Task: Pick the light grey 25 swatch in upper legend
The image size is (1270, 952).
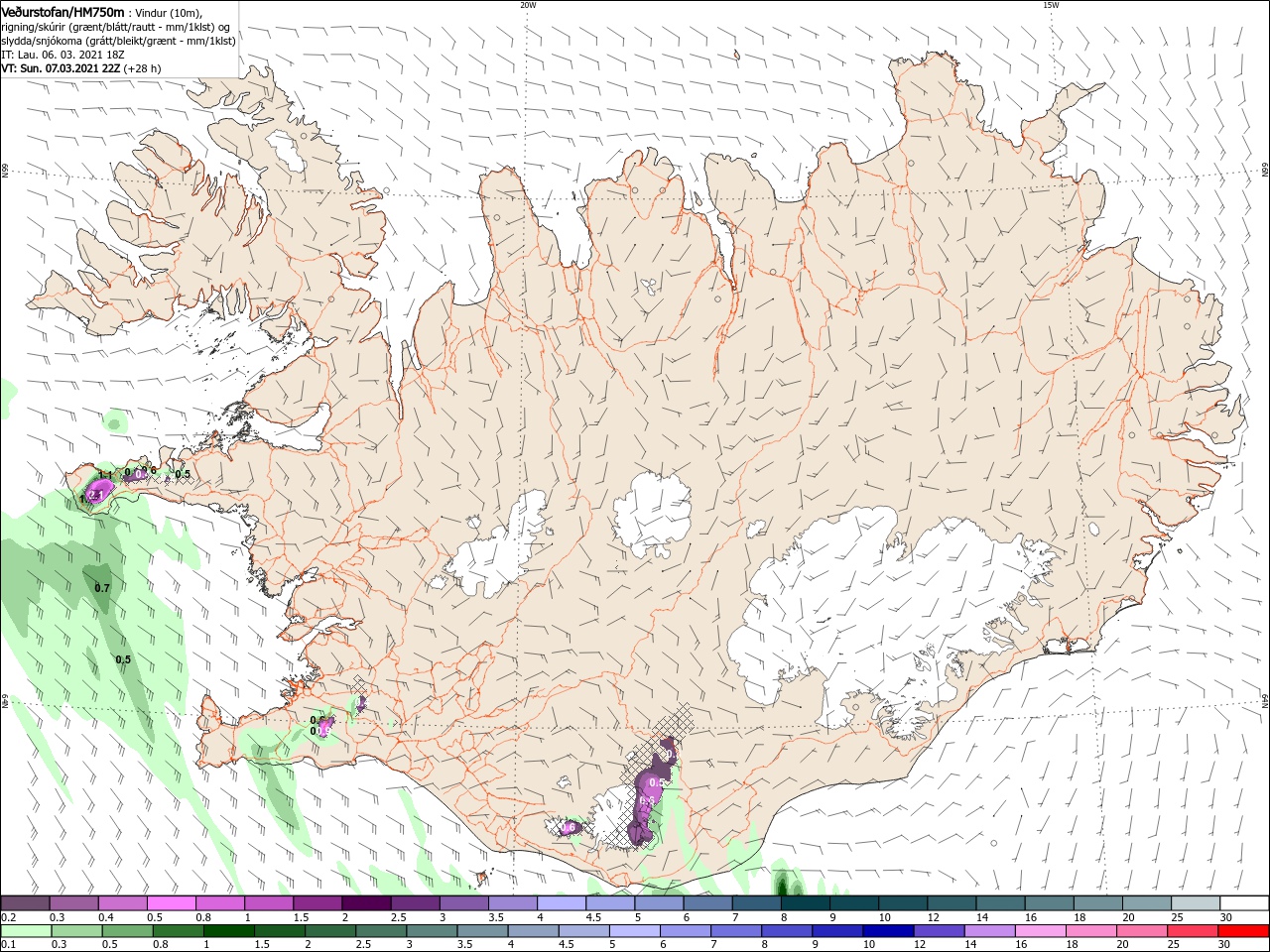Action: pyautogui.click(x=1196, y=903)
